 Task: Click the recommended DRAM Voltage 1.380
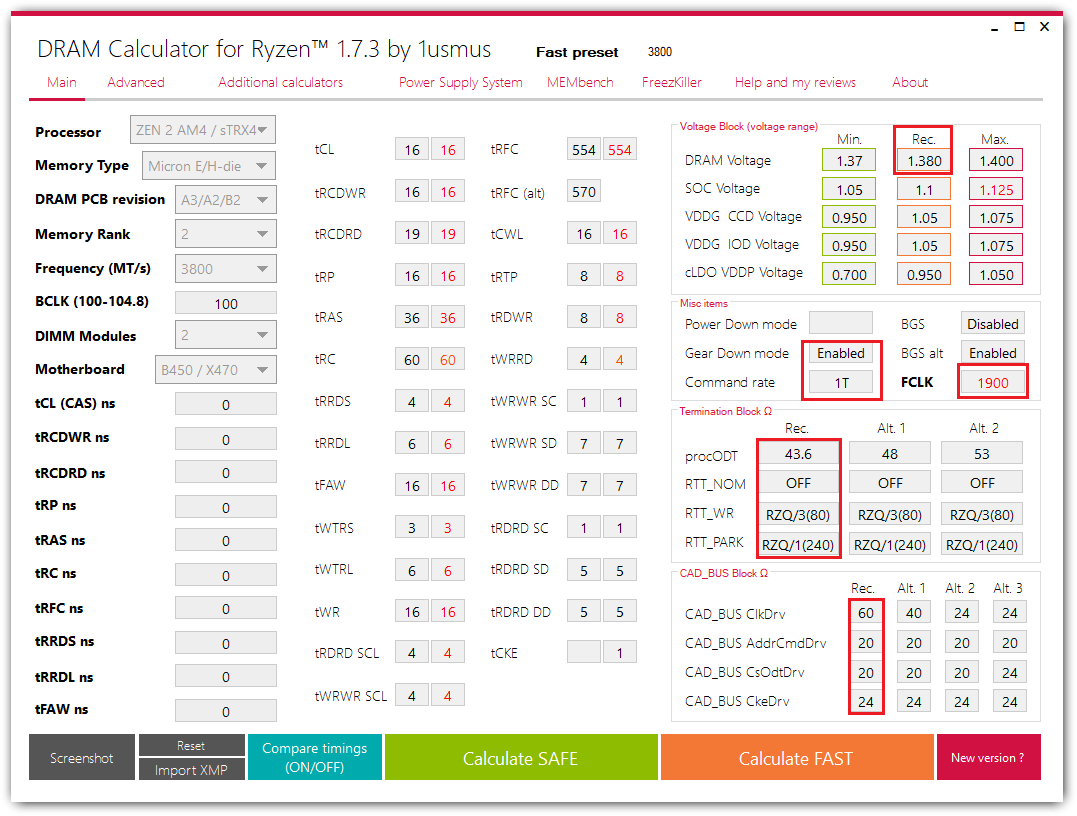925,160
